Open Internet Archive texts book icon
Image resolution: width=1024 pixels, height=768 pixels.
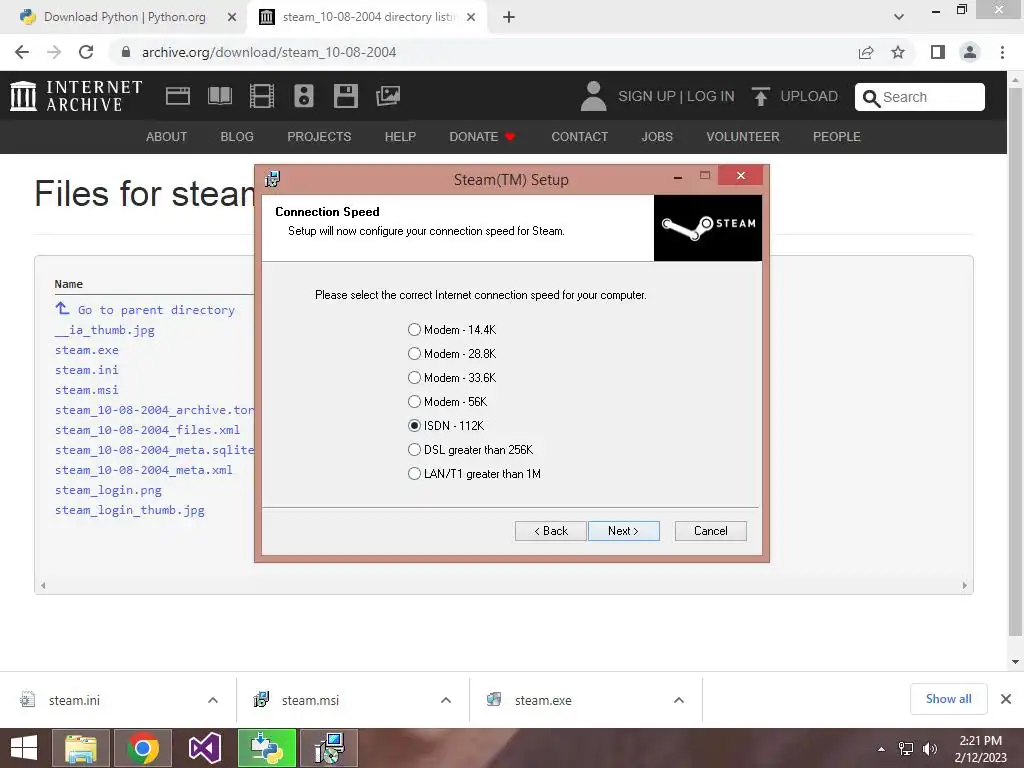220,96
